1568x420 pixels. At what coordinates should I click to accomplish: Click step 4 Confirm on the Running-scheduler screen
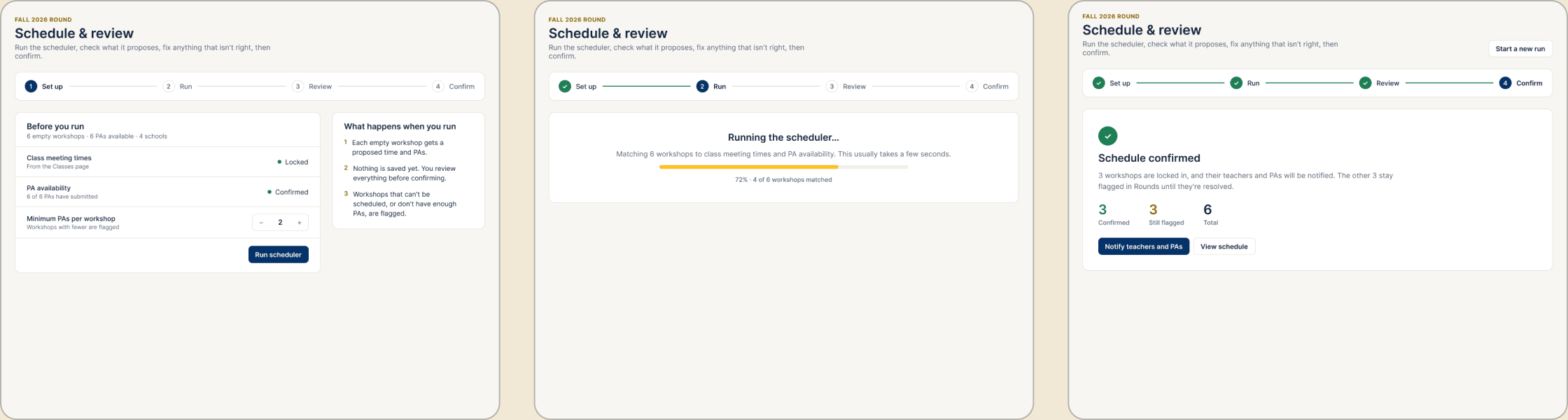click(x=988, y=86)
